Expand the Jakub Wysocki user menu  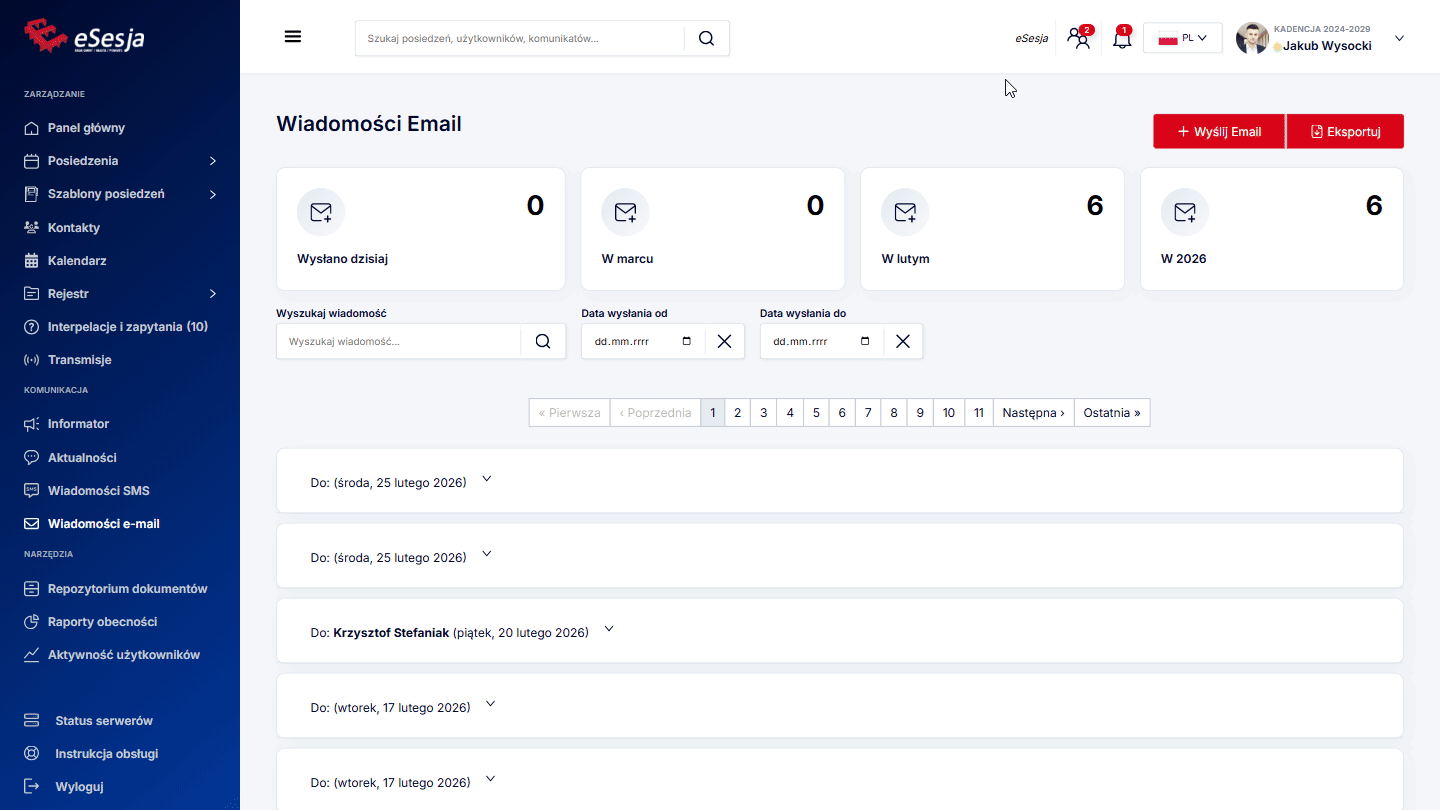[x=1399, y=38]
